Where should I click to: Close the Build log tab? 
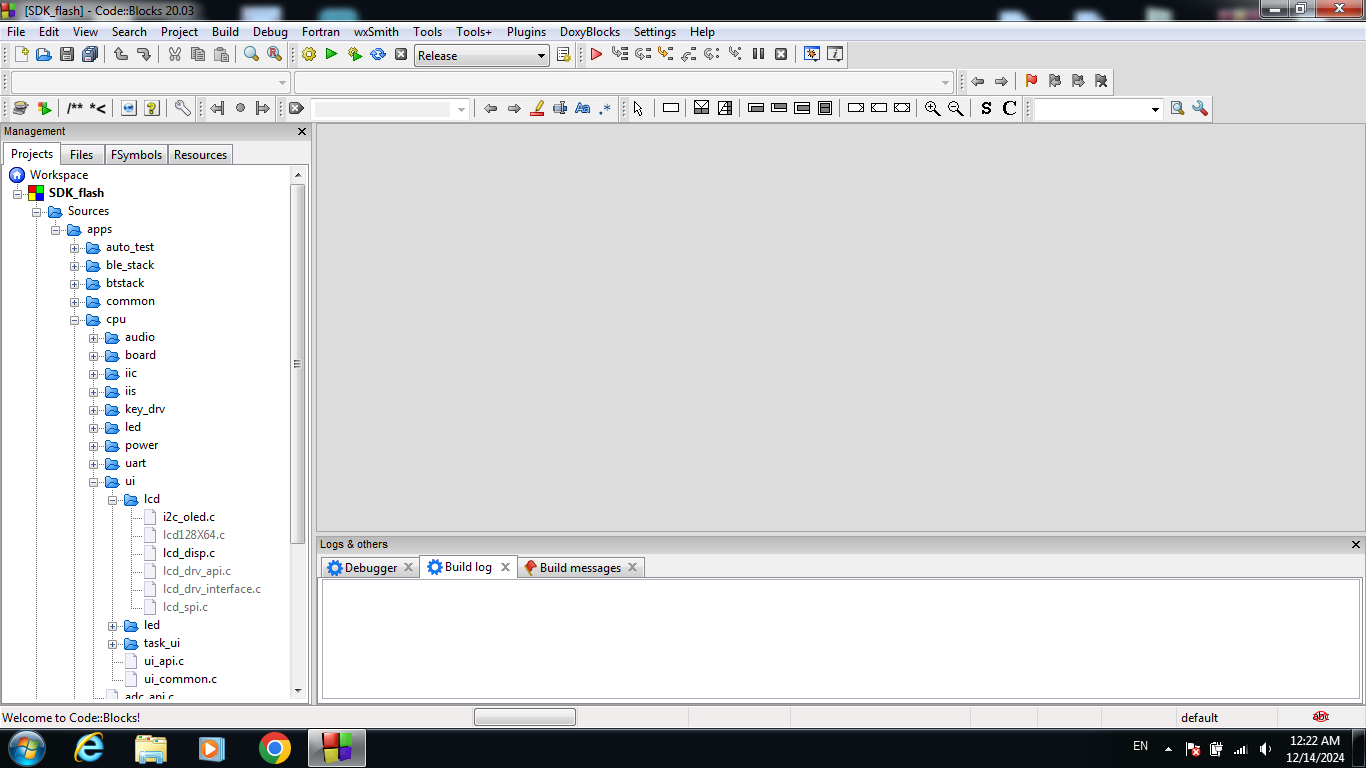(x=505, y=567)
